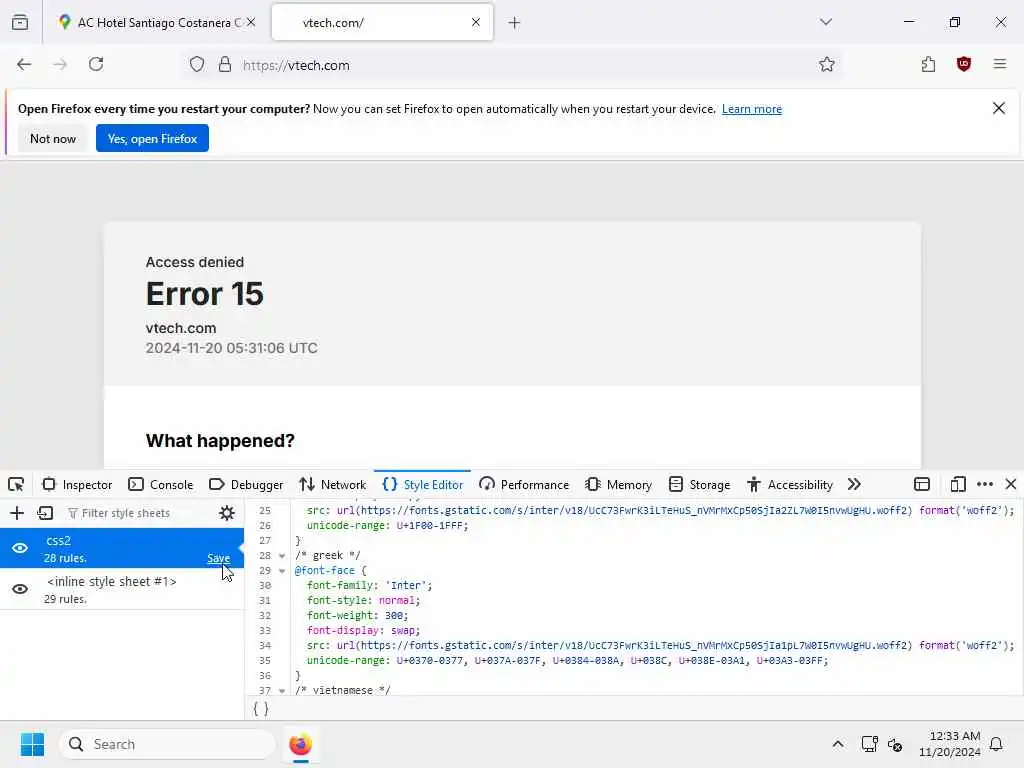1024x768 pixels.
Task: Click line 32 font-weight: 300 text
Action: [357, 616]
